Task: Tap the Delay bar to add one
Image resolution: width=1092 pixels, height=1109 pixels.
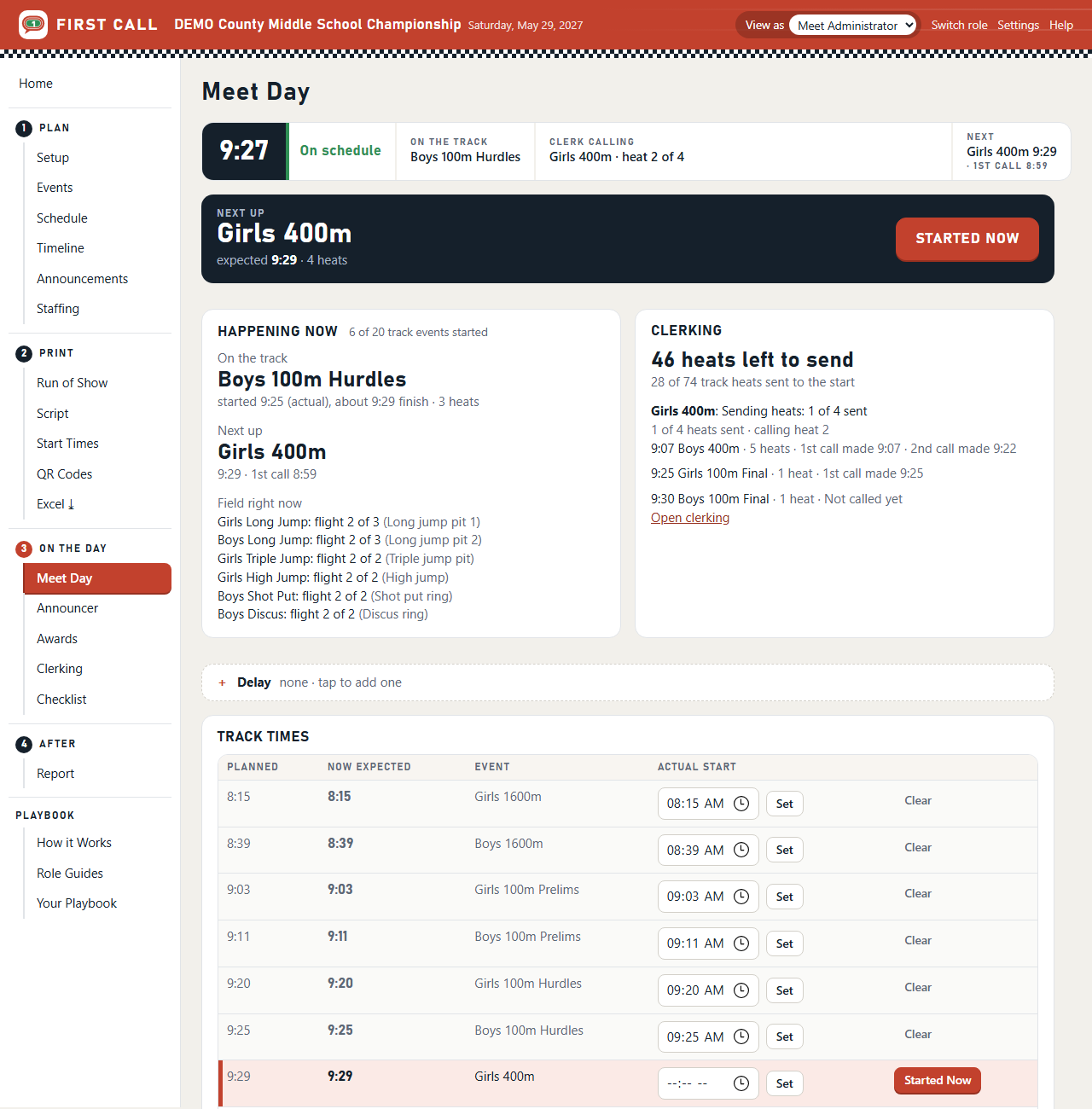Action: (628, 682)
